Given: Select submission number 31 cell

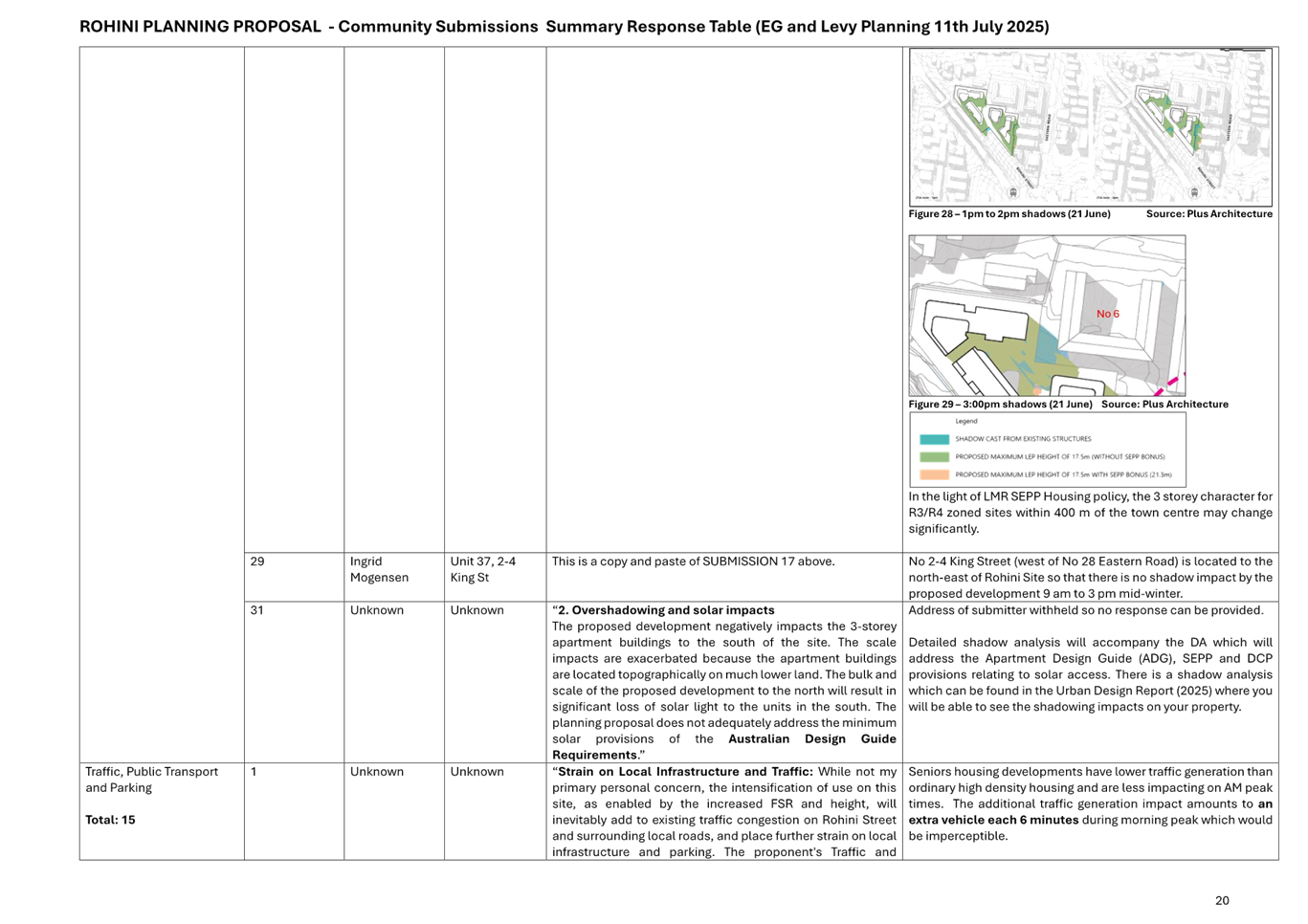Looking at the screenshot, I should click(x=257, y=610).
